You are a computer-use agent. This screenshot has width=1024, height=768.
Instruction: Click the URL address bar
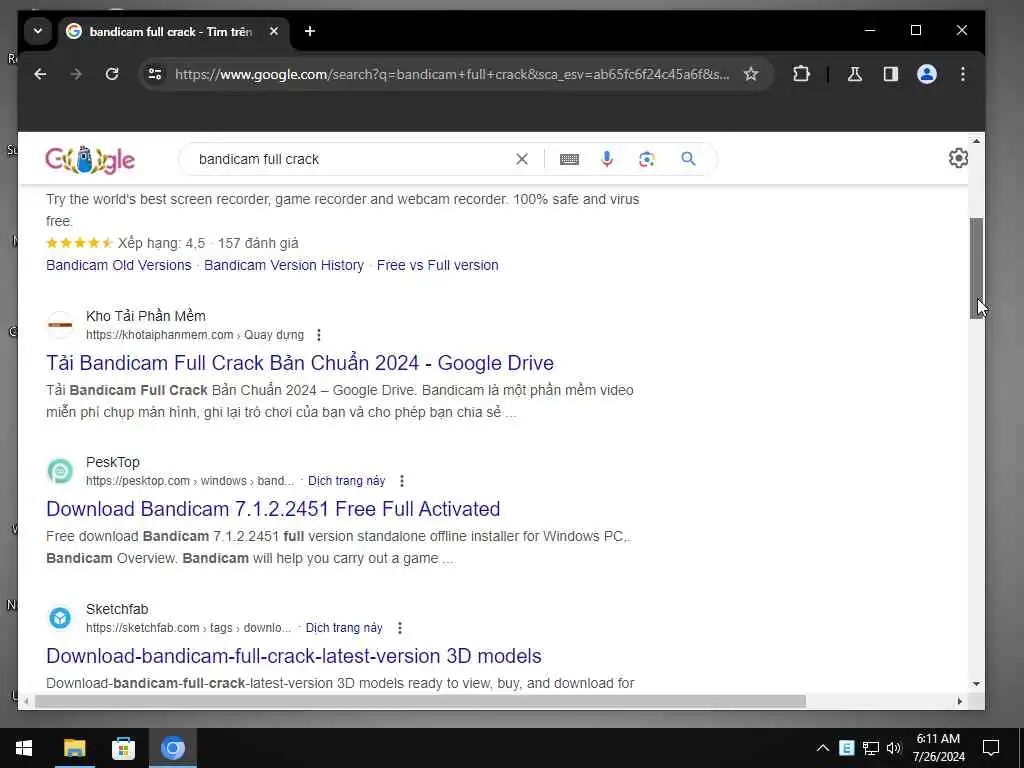[452, 74]
